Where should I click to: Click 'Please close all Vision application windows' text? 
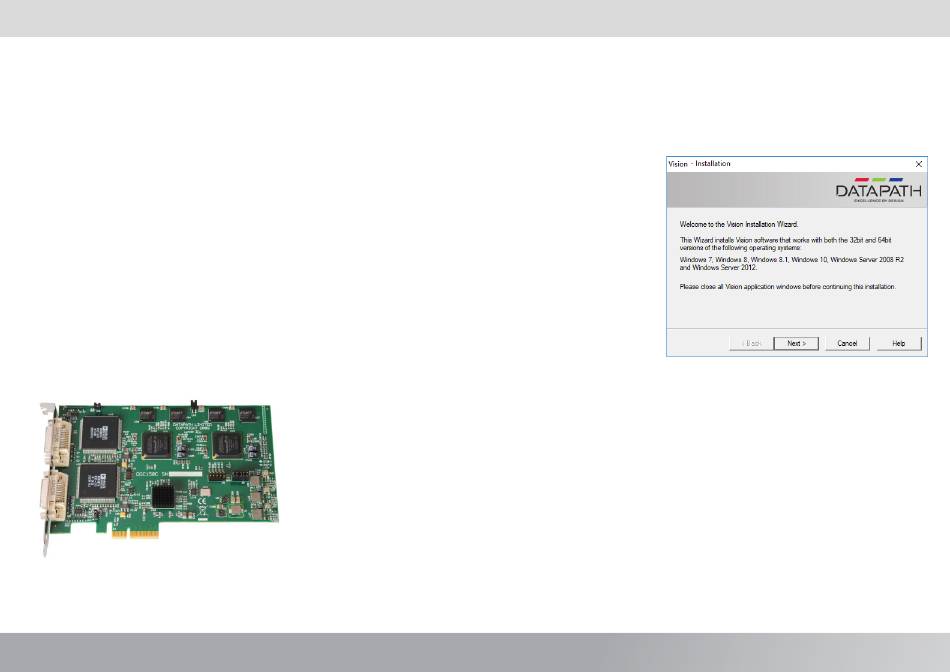coord(788,287)
